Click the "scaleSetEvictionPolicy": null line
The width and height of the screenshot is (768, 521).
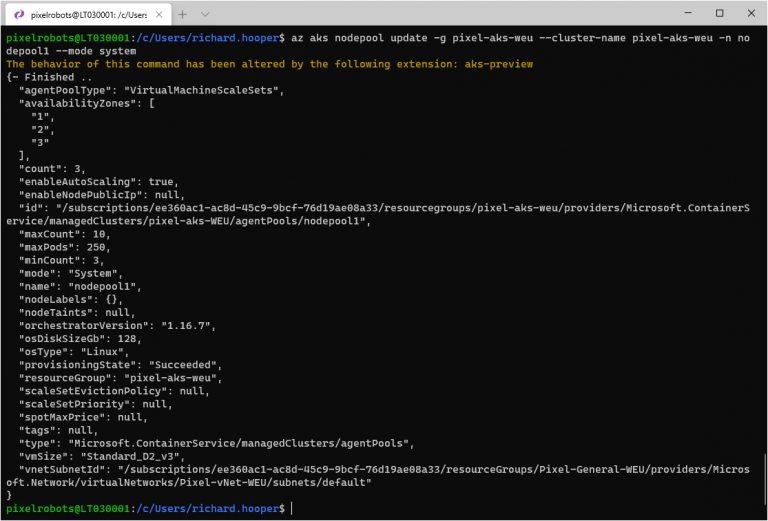(x=114, y=391)
